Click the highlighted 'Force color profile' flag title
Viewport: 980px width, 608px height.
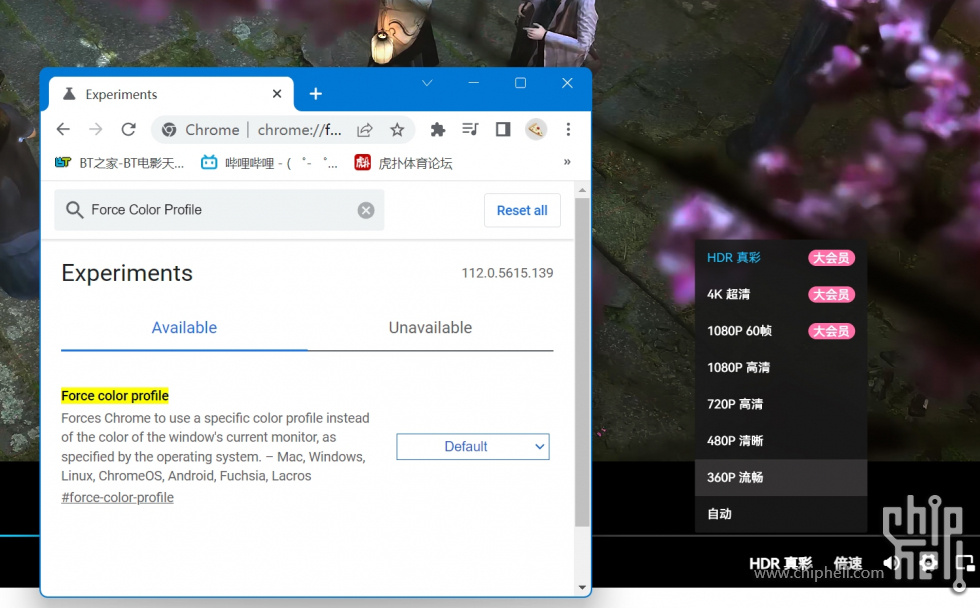click(x=115, y=396)
